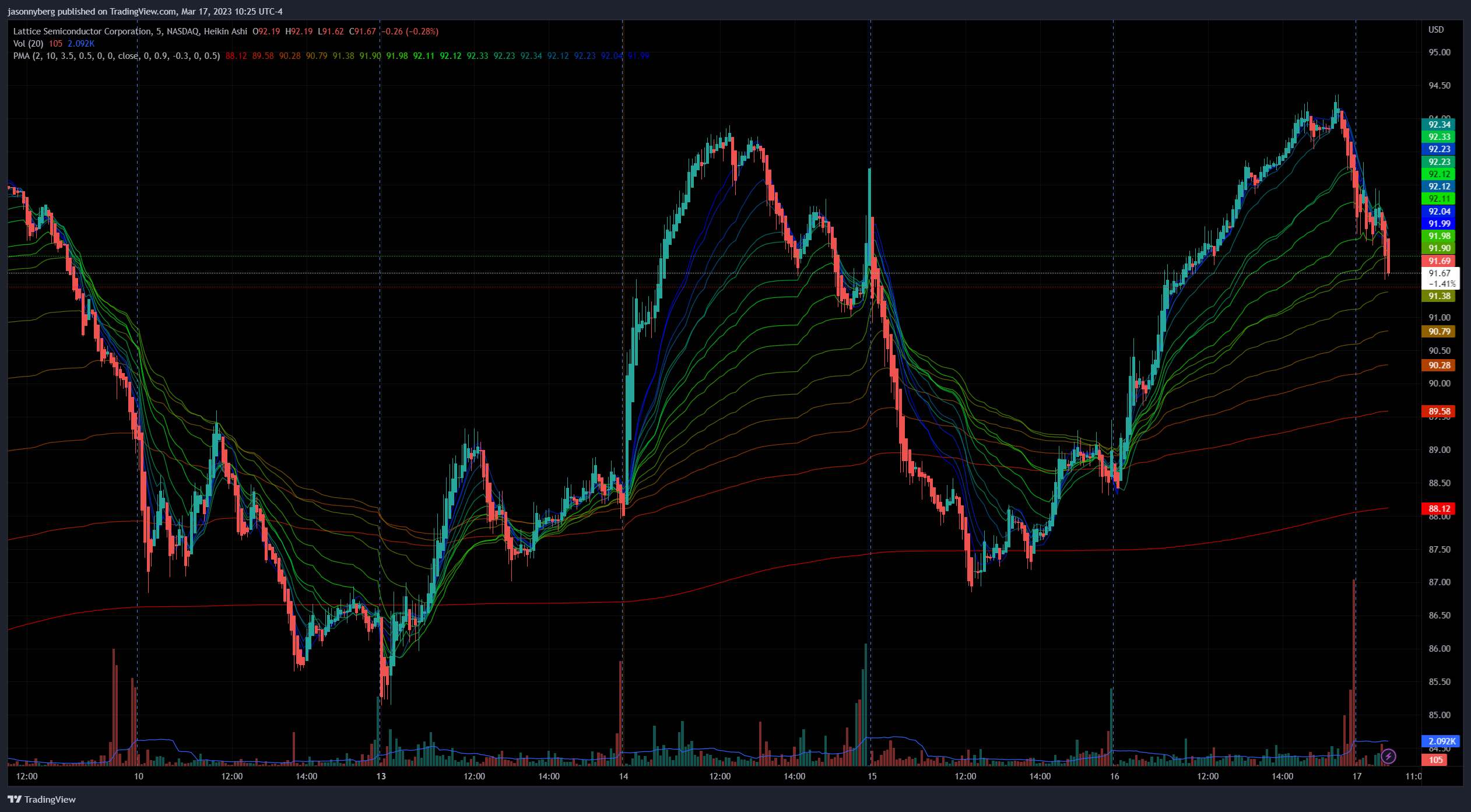Click the -0.26 (-0.28%) change value
Image resolution: width=1471 pixels, height=812 pixels.
pos(410,31)
